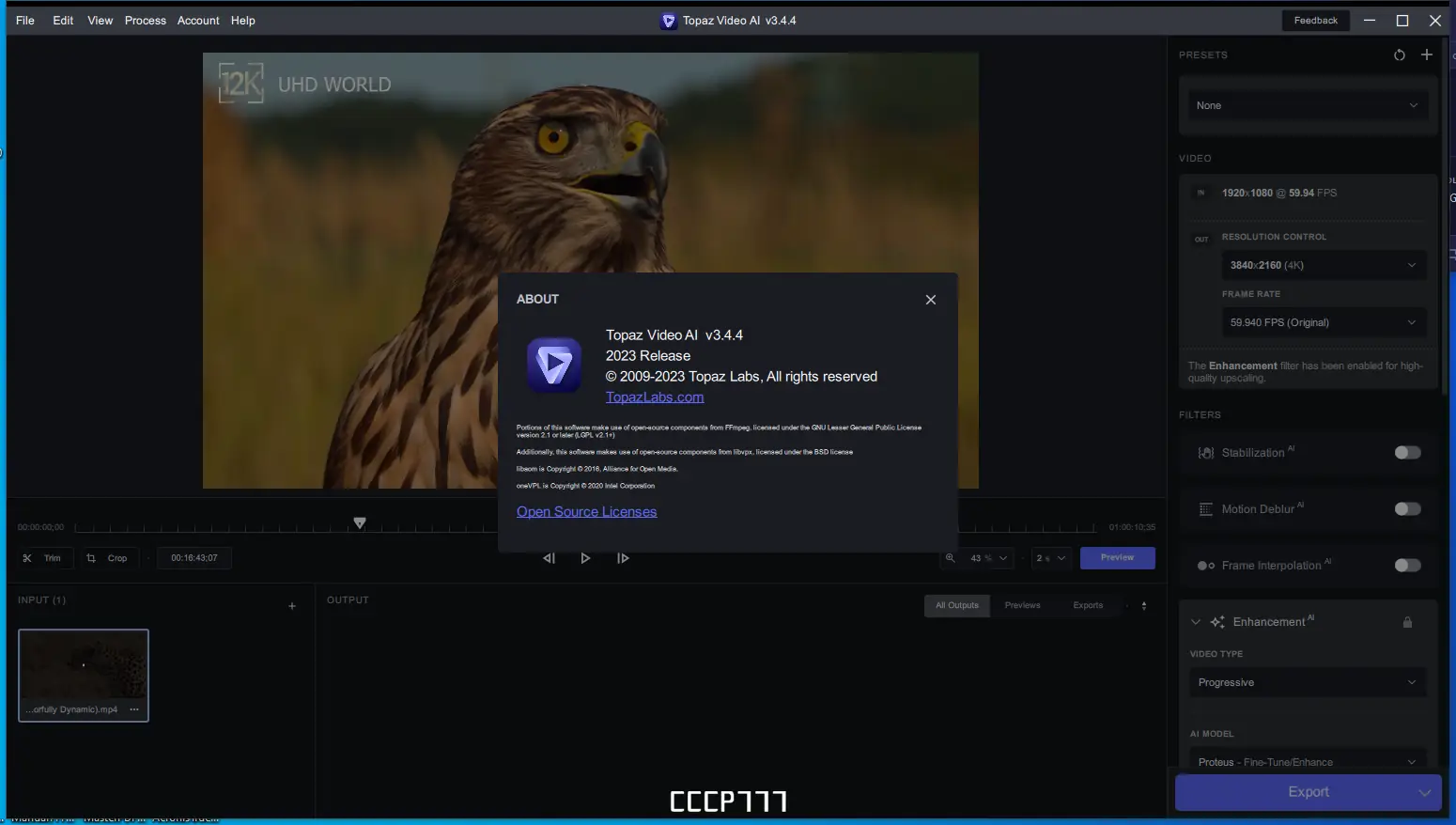Select the input video thumbnail

pos(84,676)
